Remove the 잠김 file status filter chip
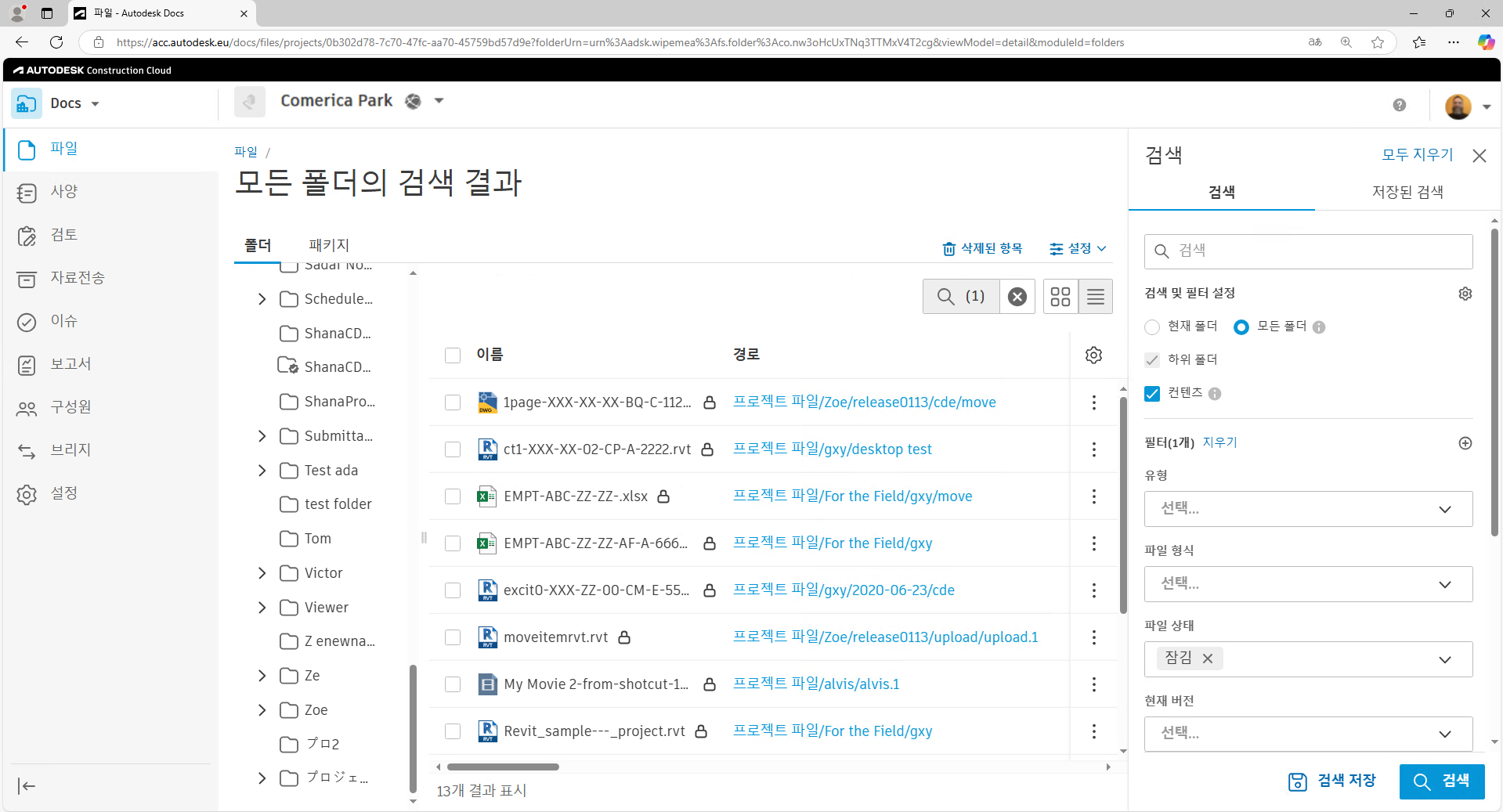Screen dimensions: 1503x812 click(x=1206, y=659)
